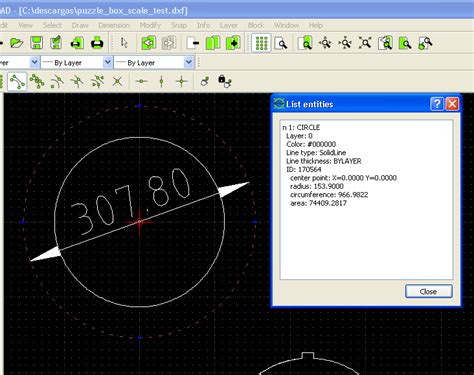Click the 'area: 74409.2817' line
The width and height of the screenshot is (474, 375).
coord(318,203)
